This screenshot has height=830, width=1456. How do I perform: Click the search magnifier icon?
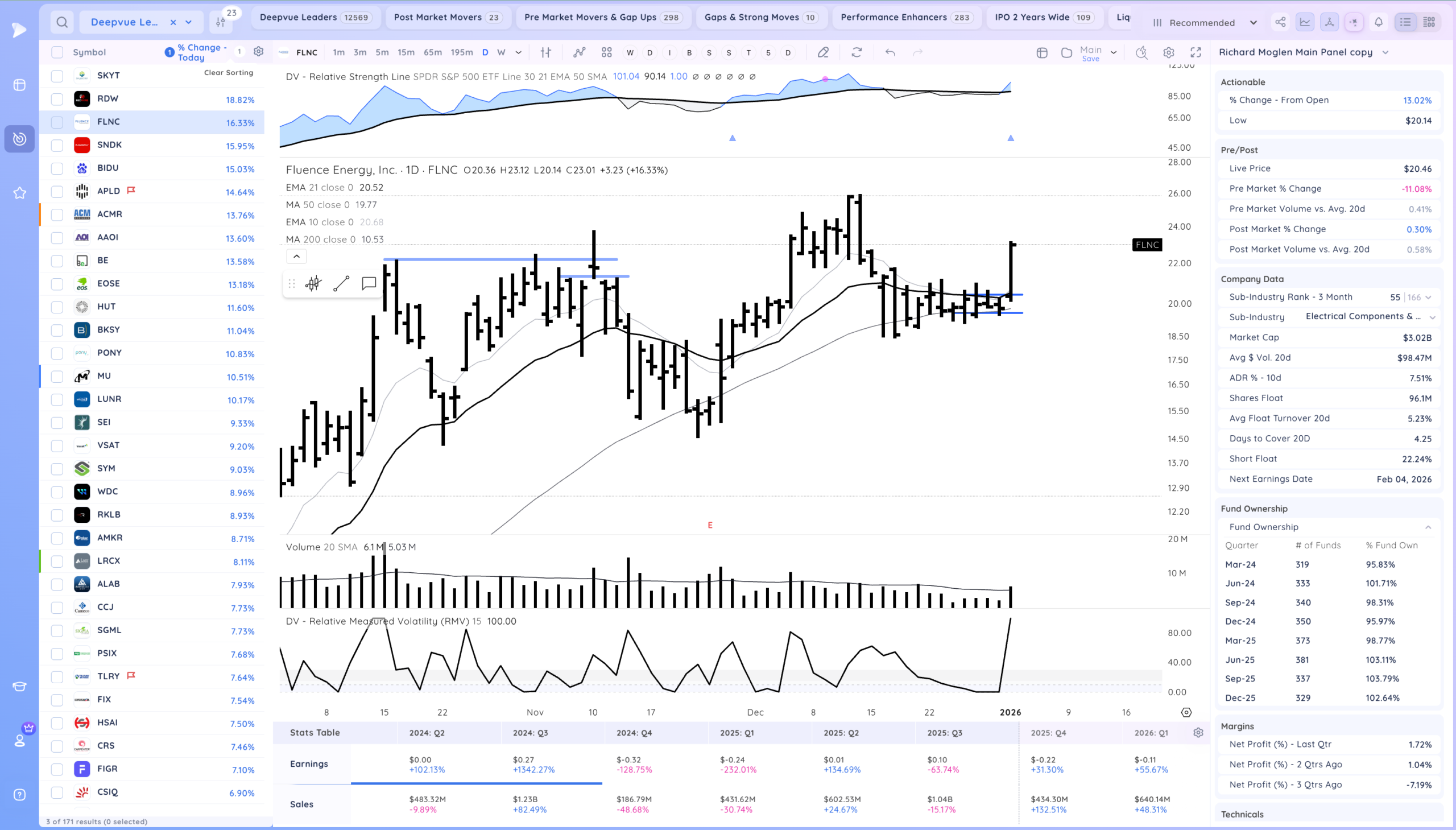pos(62,22)
